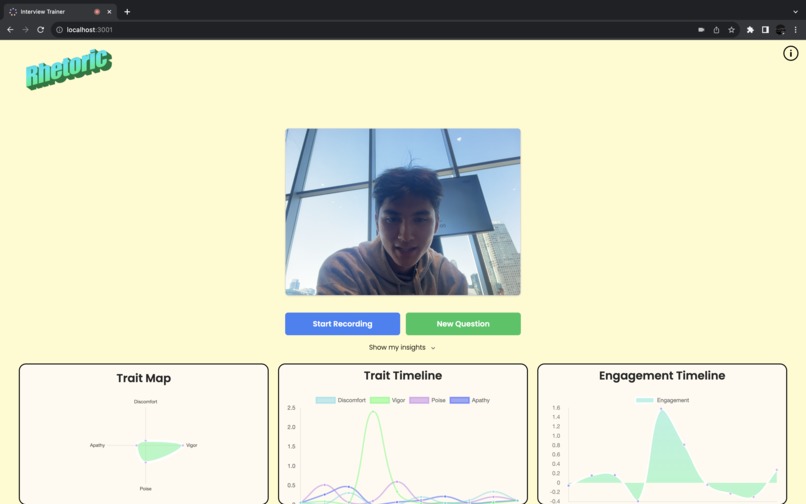Open a new browser tab
The image size is (806, 504).
pyautogui.click(x=127, y=11)
